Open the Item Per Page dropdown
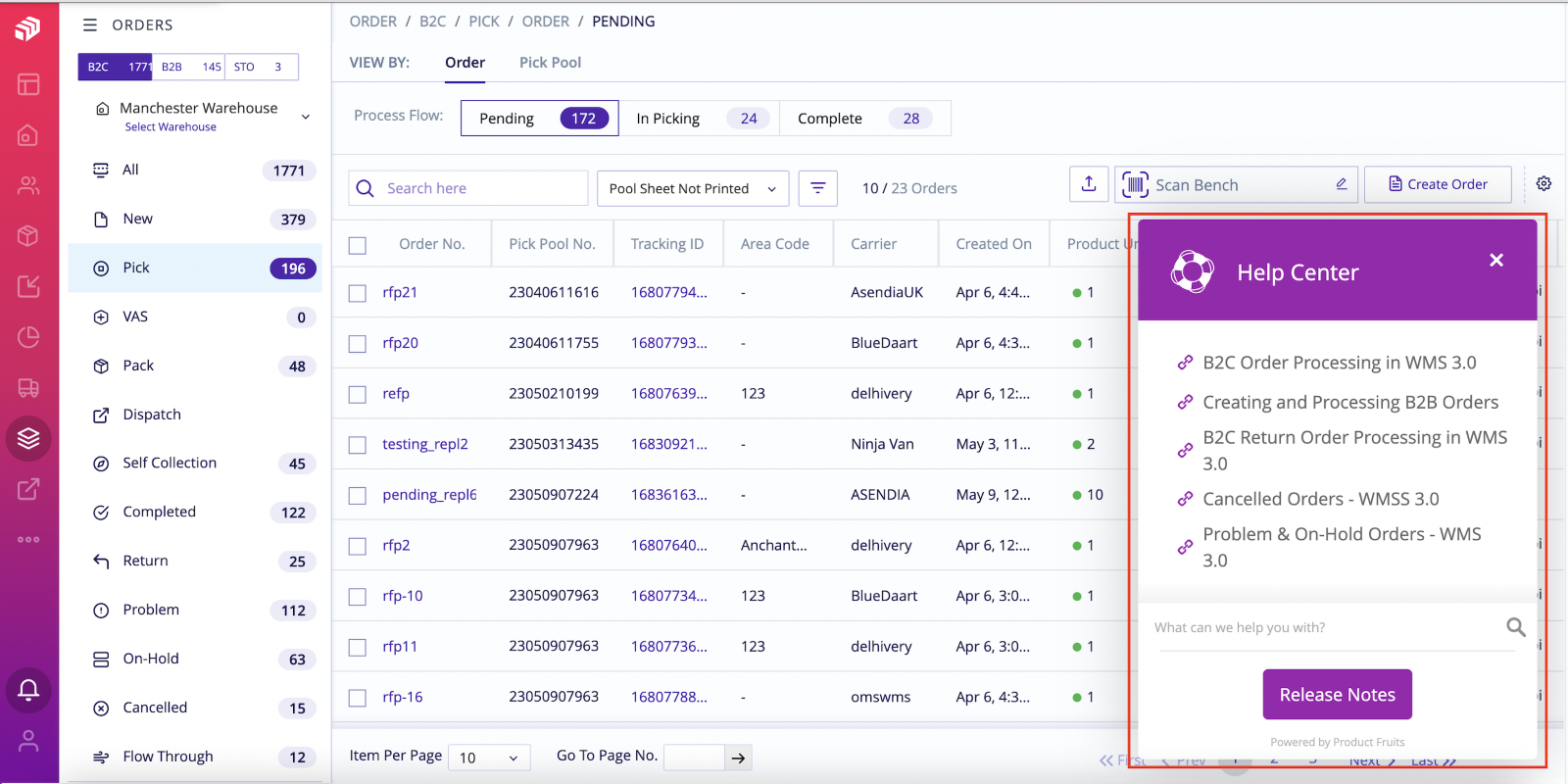 pos(489,758)
